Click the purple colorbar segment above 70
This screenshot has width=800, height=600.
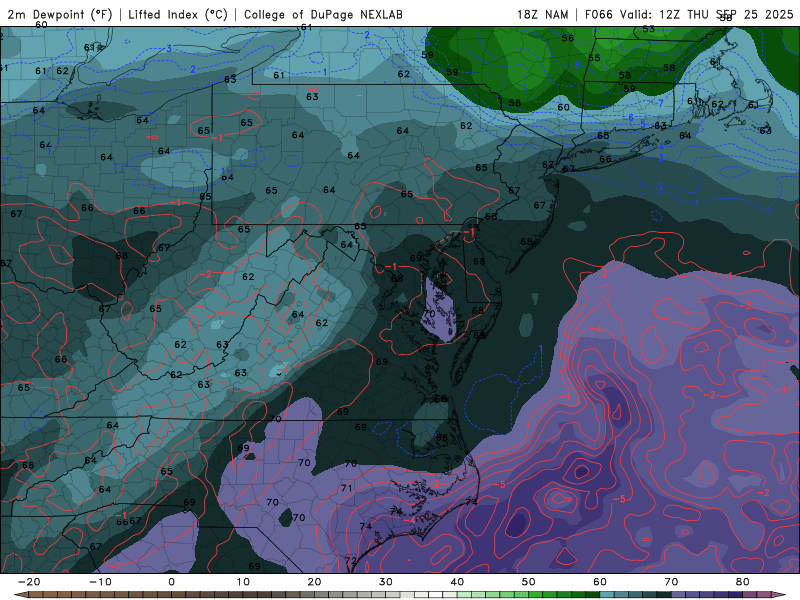(x=678, y=595)
